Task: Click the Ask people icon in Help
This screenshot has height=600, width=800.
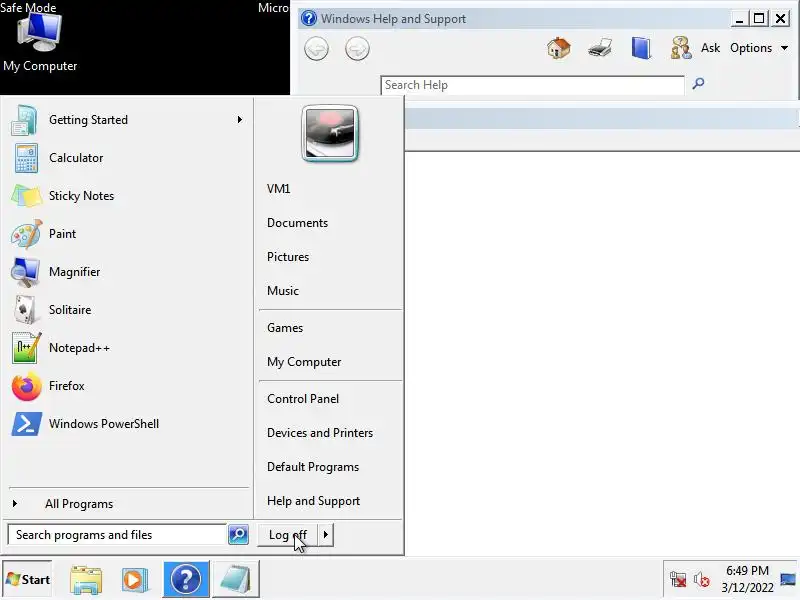Action: [x=681, y=48]
